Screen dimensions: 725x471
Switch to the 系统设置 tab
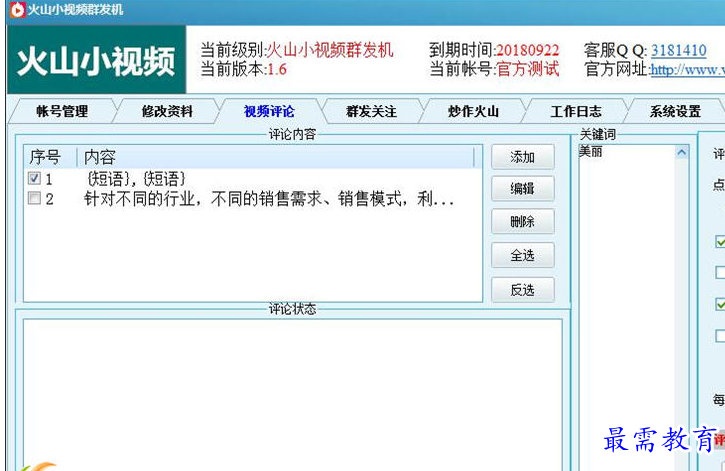coord(675,111)
